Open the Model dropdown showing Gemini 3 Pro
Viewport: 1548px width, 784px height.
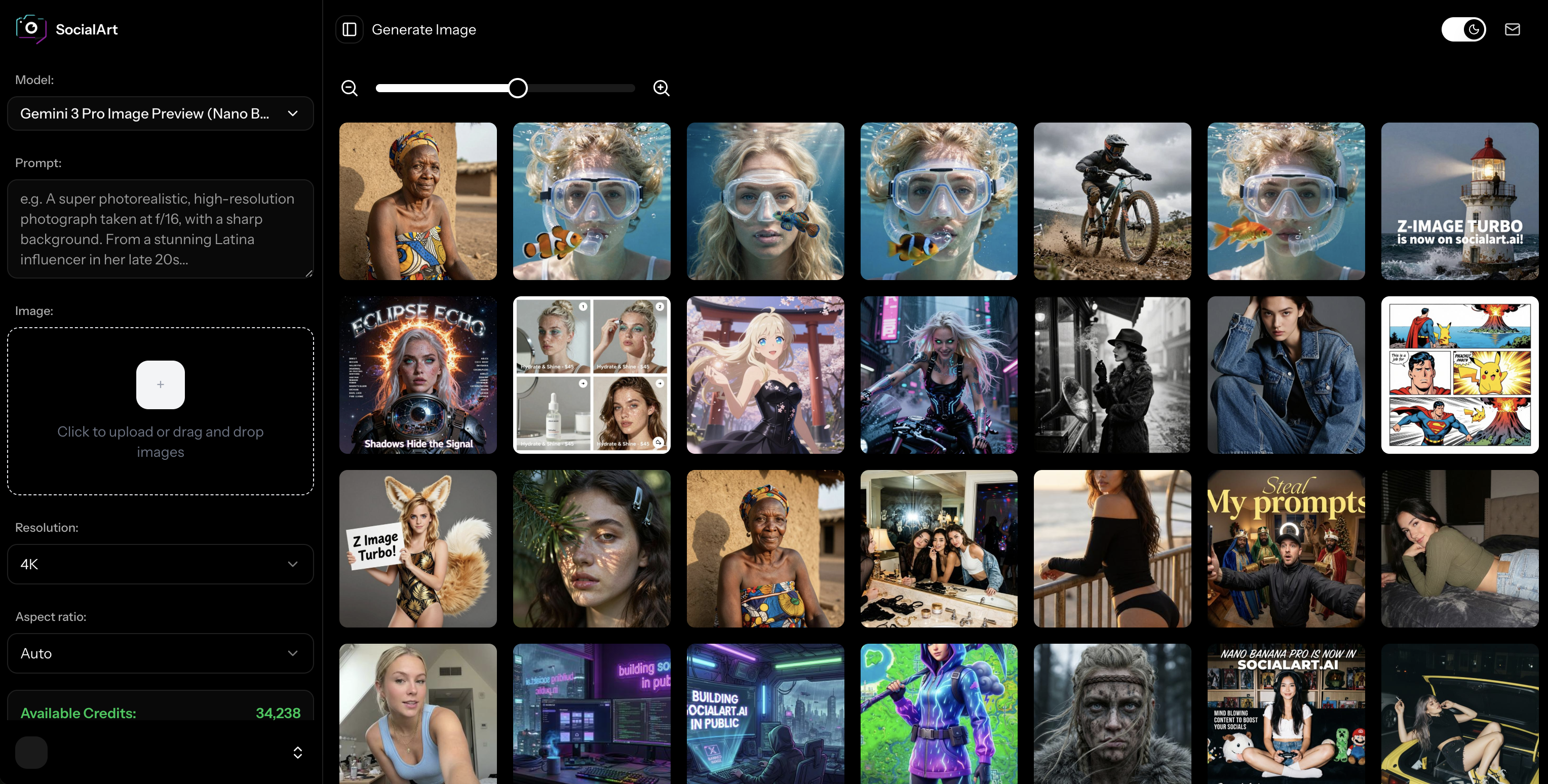coord(160,113)
